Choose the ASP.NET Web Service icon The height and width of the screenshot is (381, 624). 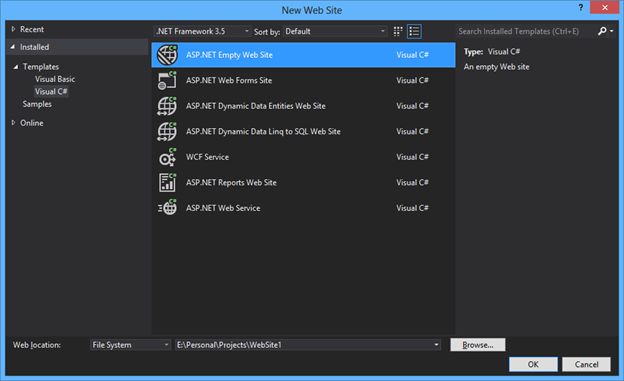coord(167,208)
